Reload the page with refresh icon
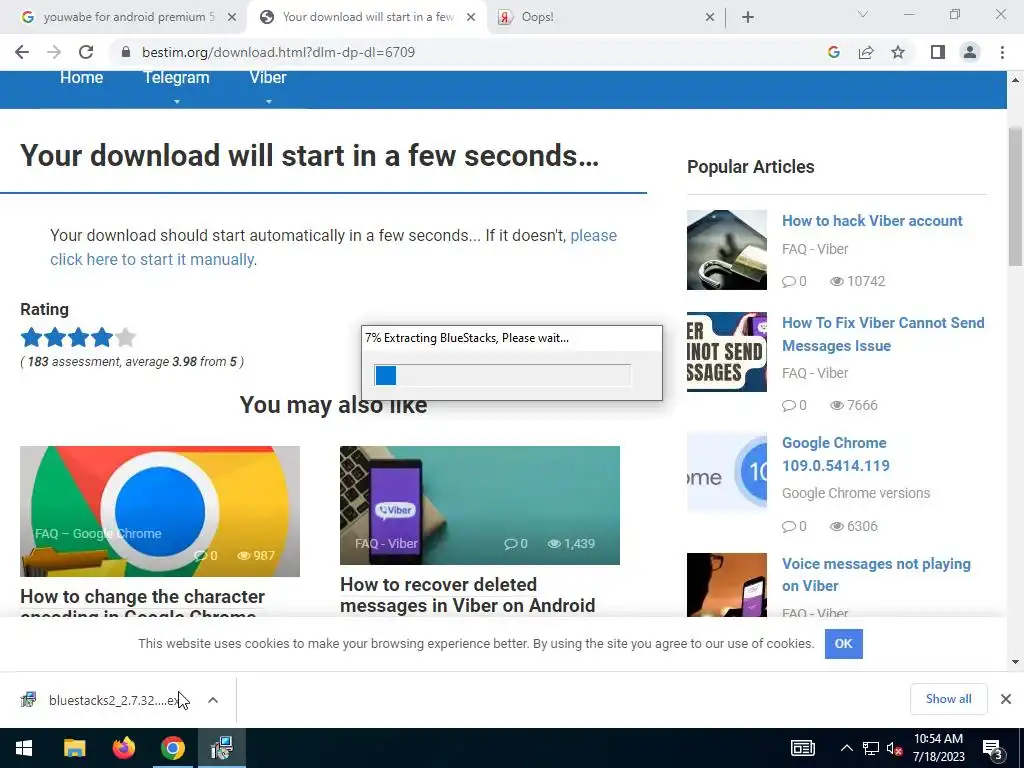Screen dimensions: 1024x768 [x=86, y=52]
